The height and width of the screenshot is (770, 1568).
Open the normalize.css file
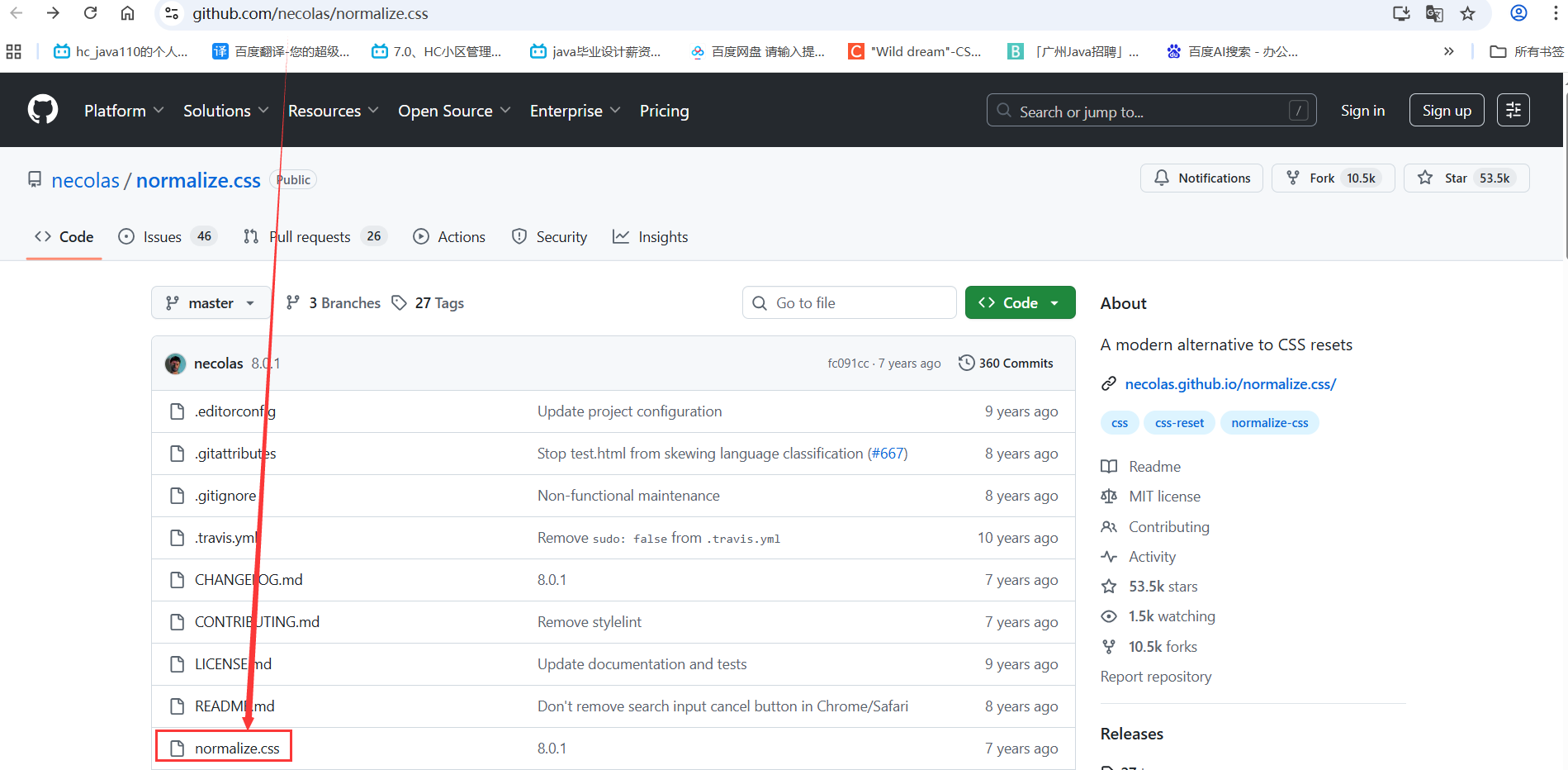(237, 749)
